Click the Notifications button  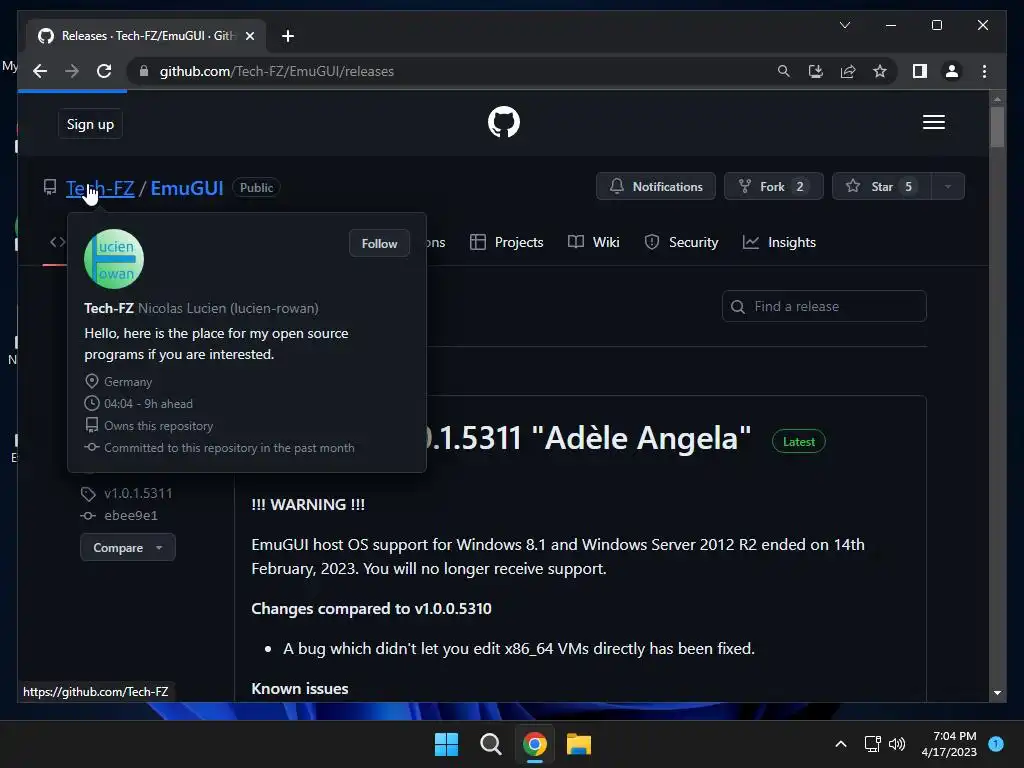pos(656,187)
